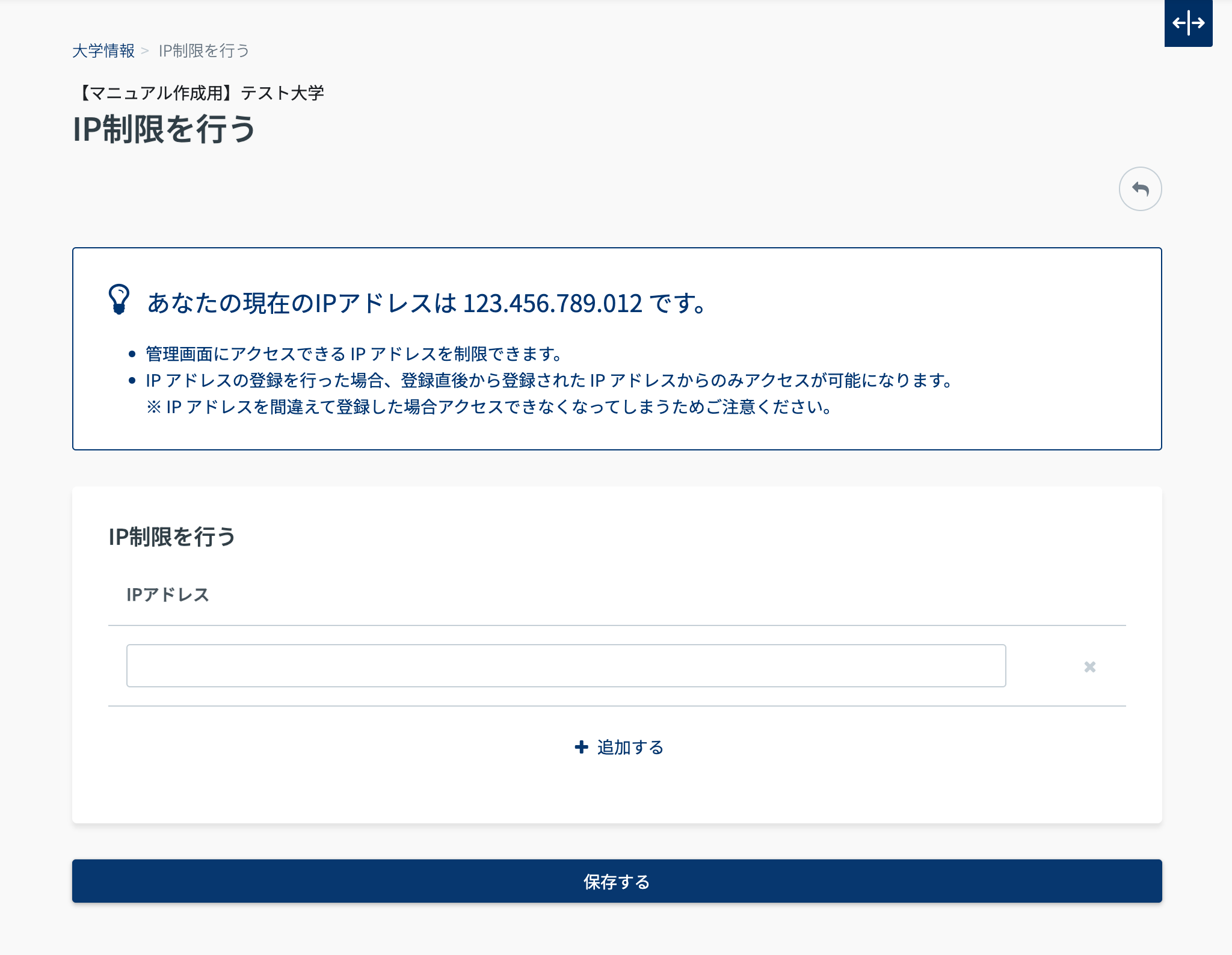Viewport: 1232px width, 955px height.
Task: Click the 123.456.789.012 current IP address text
Action: [552, 303]
